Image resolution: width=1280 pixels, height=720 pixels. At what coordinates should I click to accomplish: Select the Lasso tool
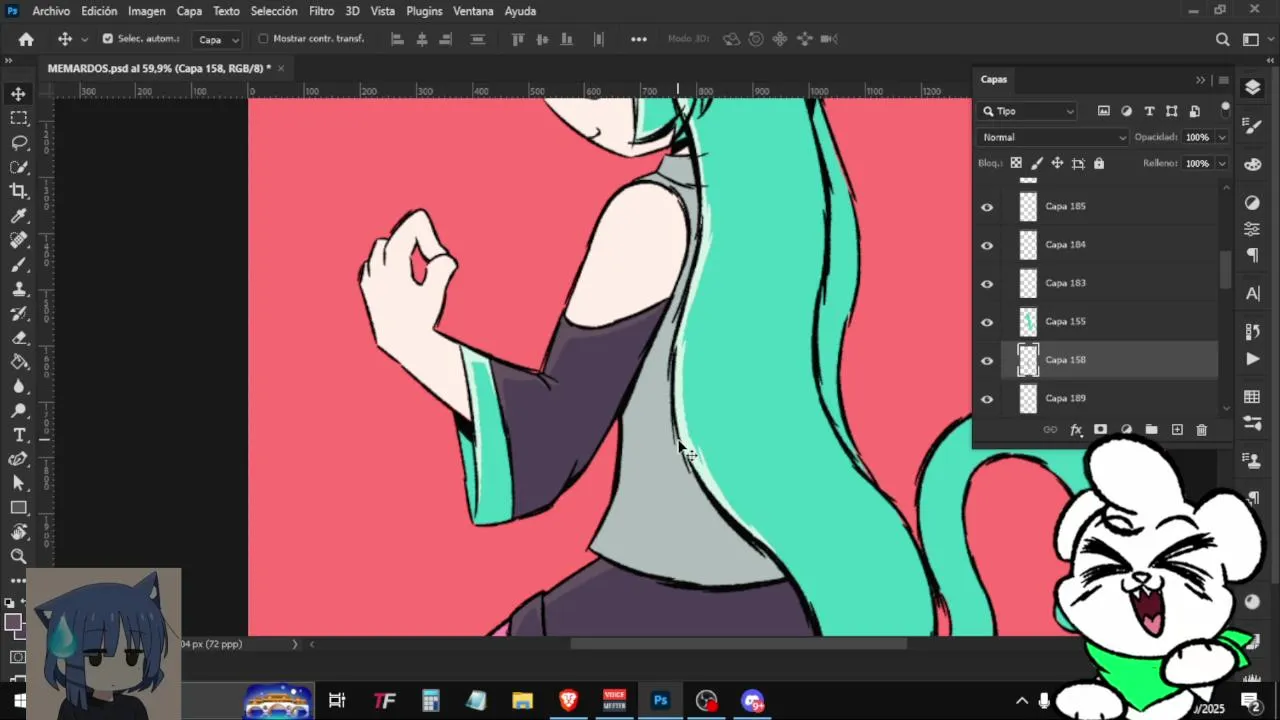(18, 142)
